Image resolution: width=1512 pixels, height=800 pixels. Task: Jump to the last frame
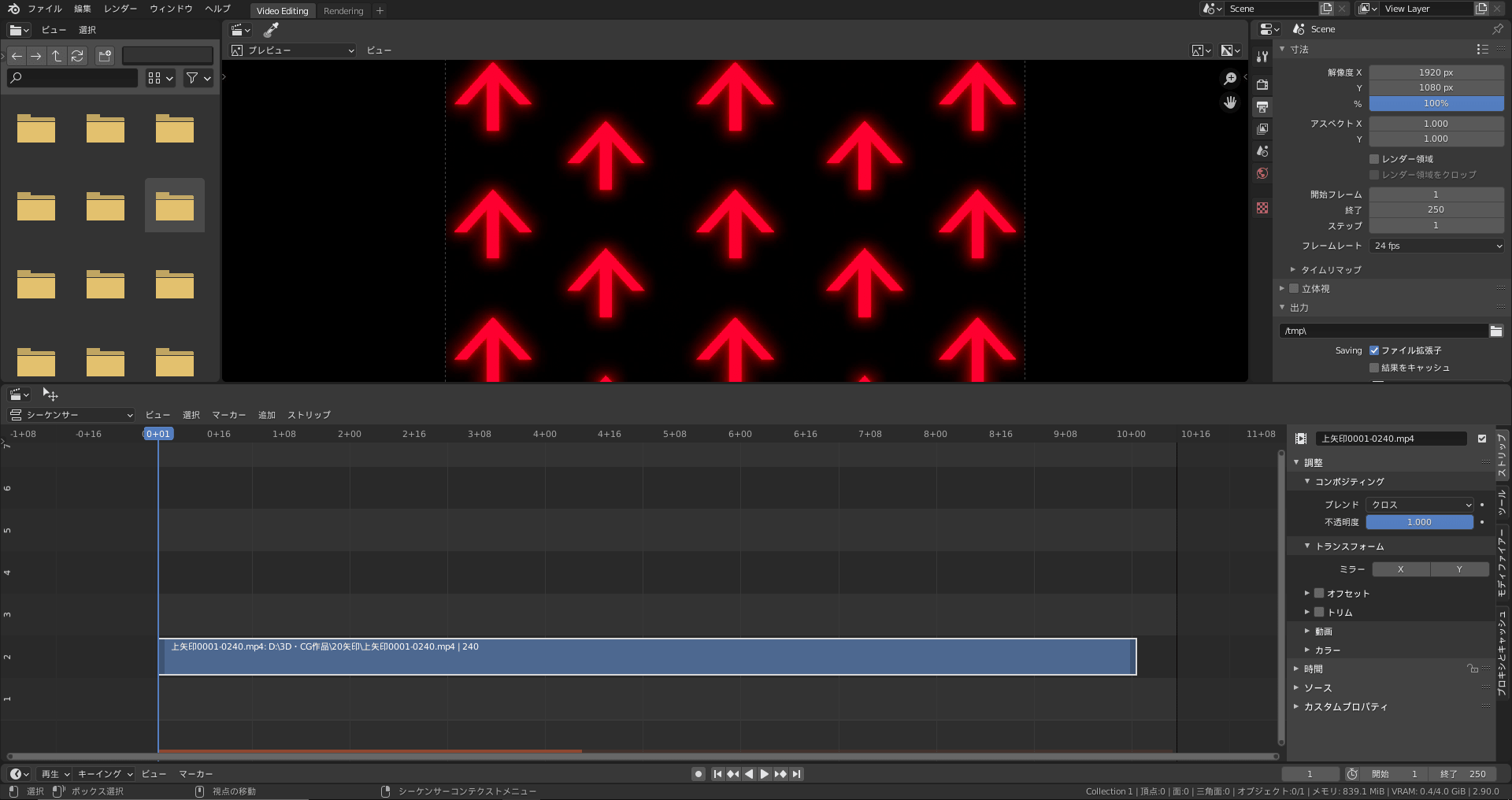coord(796,774)
